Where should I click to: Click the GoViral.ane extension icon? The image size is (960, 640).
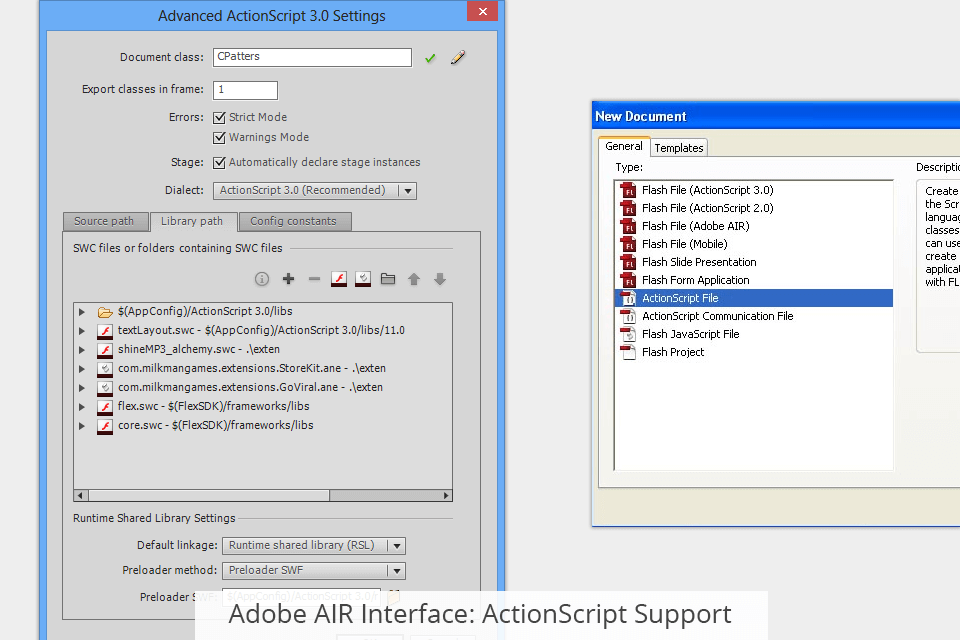click(105, 388)
